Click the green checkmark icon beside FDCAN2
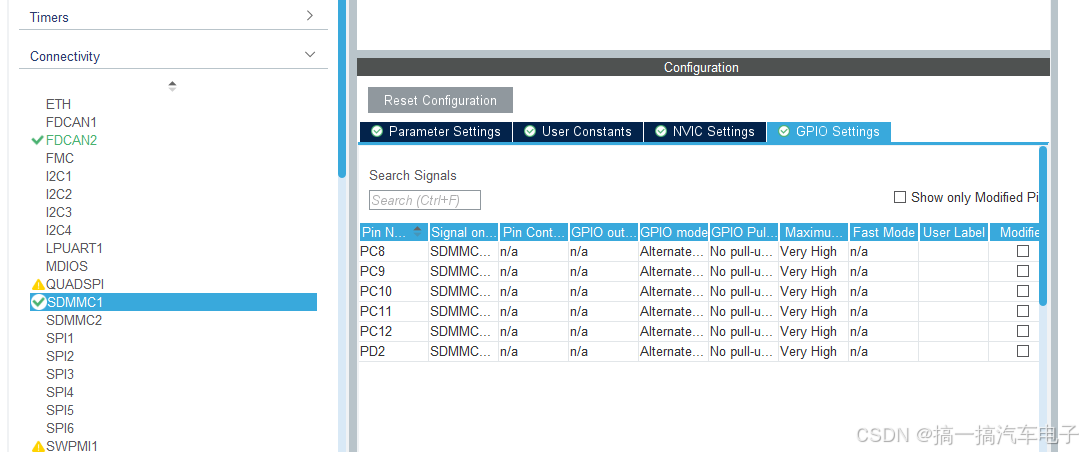The width and height of the screenshot is (1083, 452). (37, 140)
